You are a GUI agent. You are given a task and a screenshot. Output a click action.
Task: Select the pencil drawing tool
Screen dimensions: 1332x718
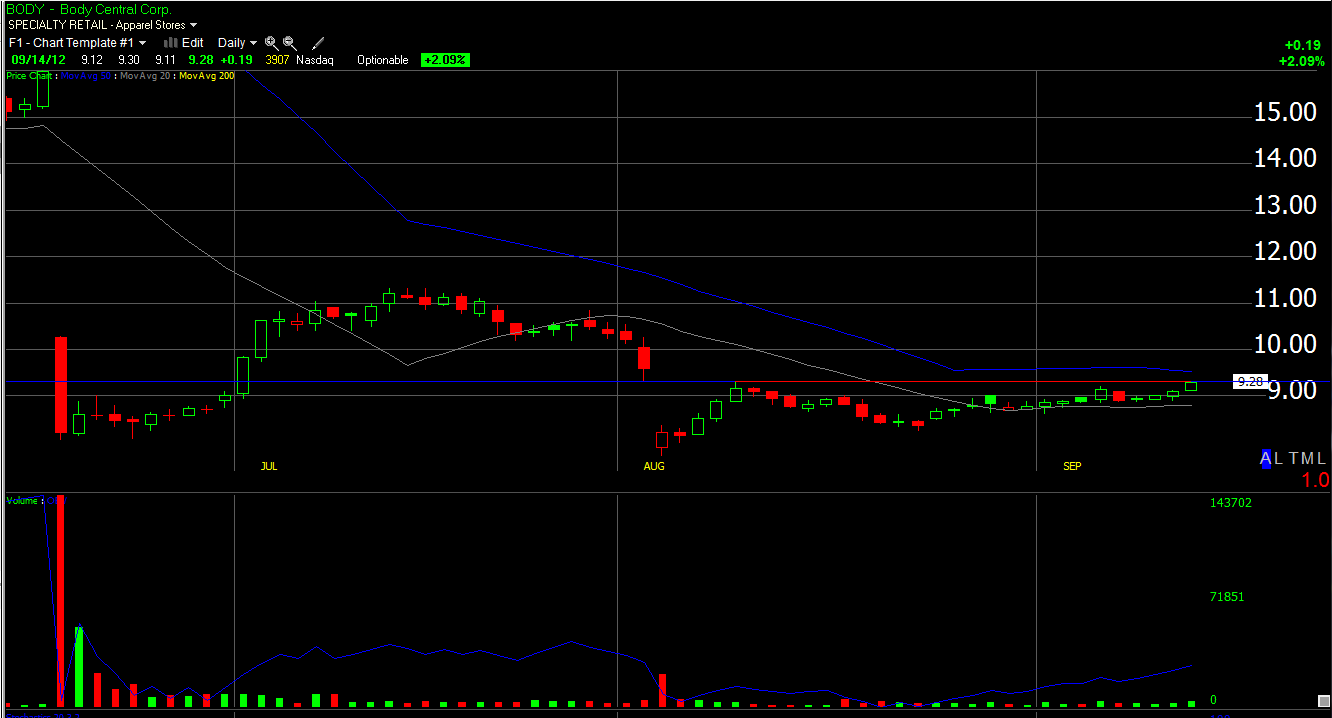(318, 43)
